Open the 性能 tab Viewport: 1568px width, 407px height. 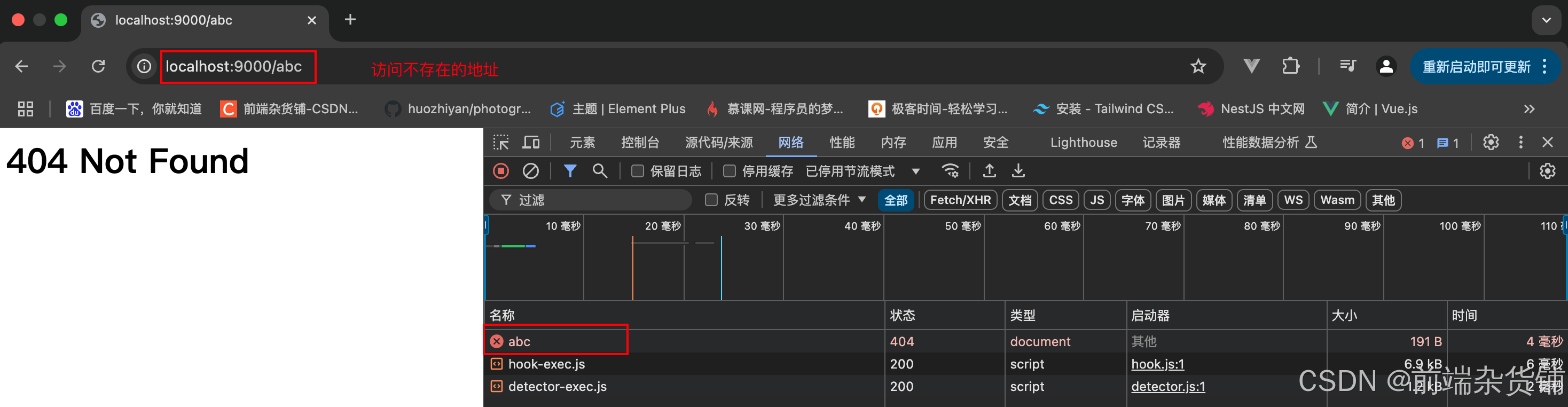click(842, 143)
